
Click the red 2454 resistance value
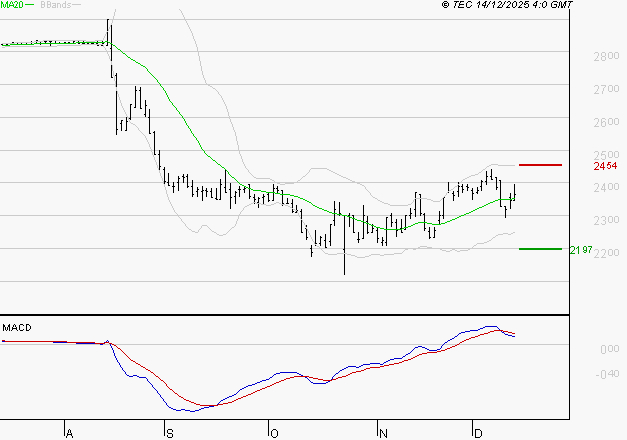coord(605,166)
